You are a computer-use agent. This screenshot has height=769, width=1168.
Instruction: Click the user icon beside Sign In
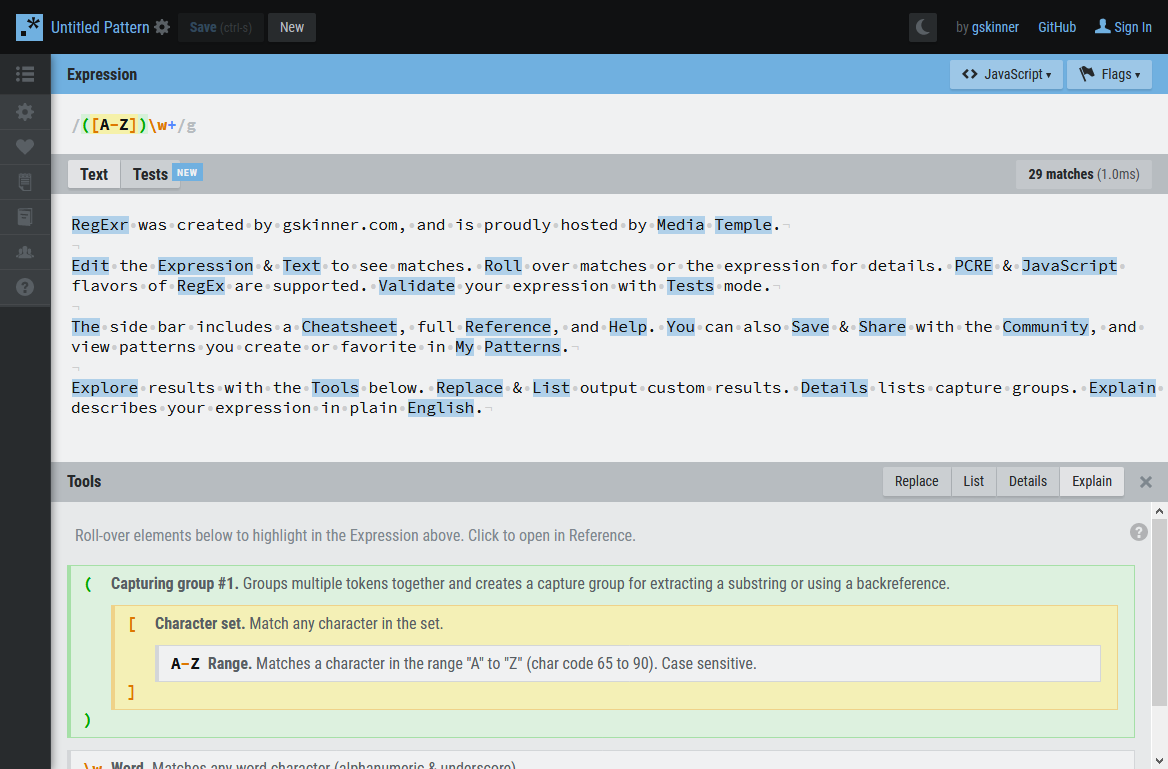(x=1102, y=27)
